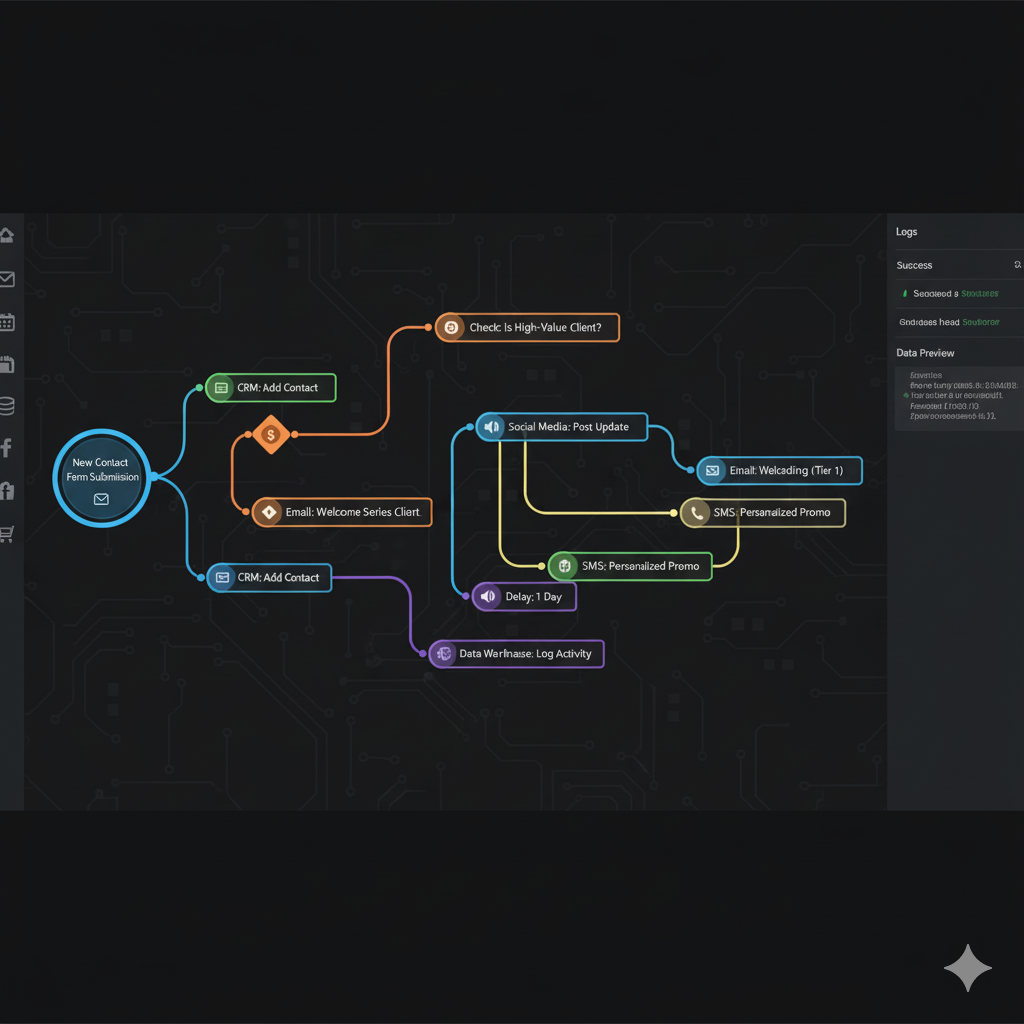Click the Home icon in the left sidebar
The image size is (1024, 1024).
click(x=7, y=236)
